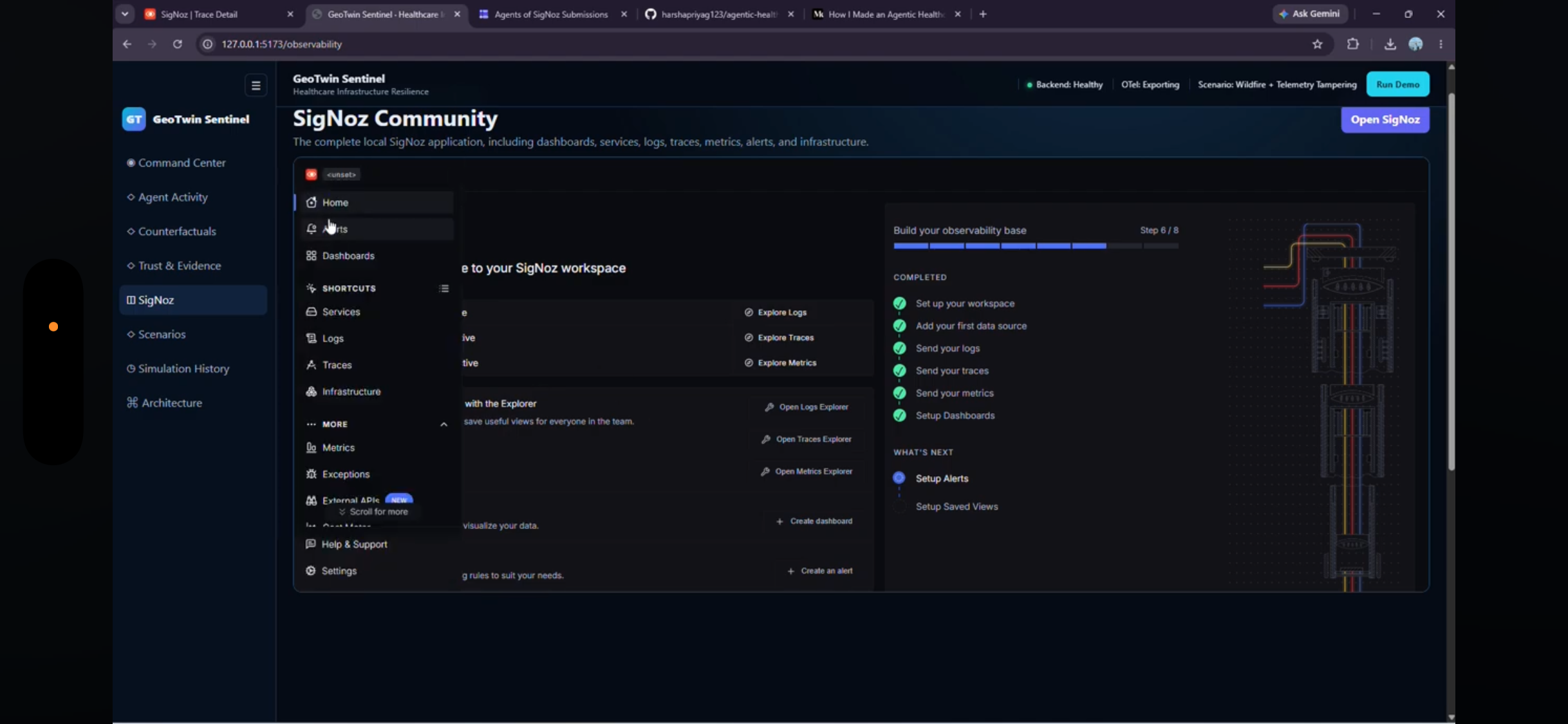Reload the browser page
Screen dimensions: 1568x724
coord(178,44)
